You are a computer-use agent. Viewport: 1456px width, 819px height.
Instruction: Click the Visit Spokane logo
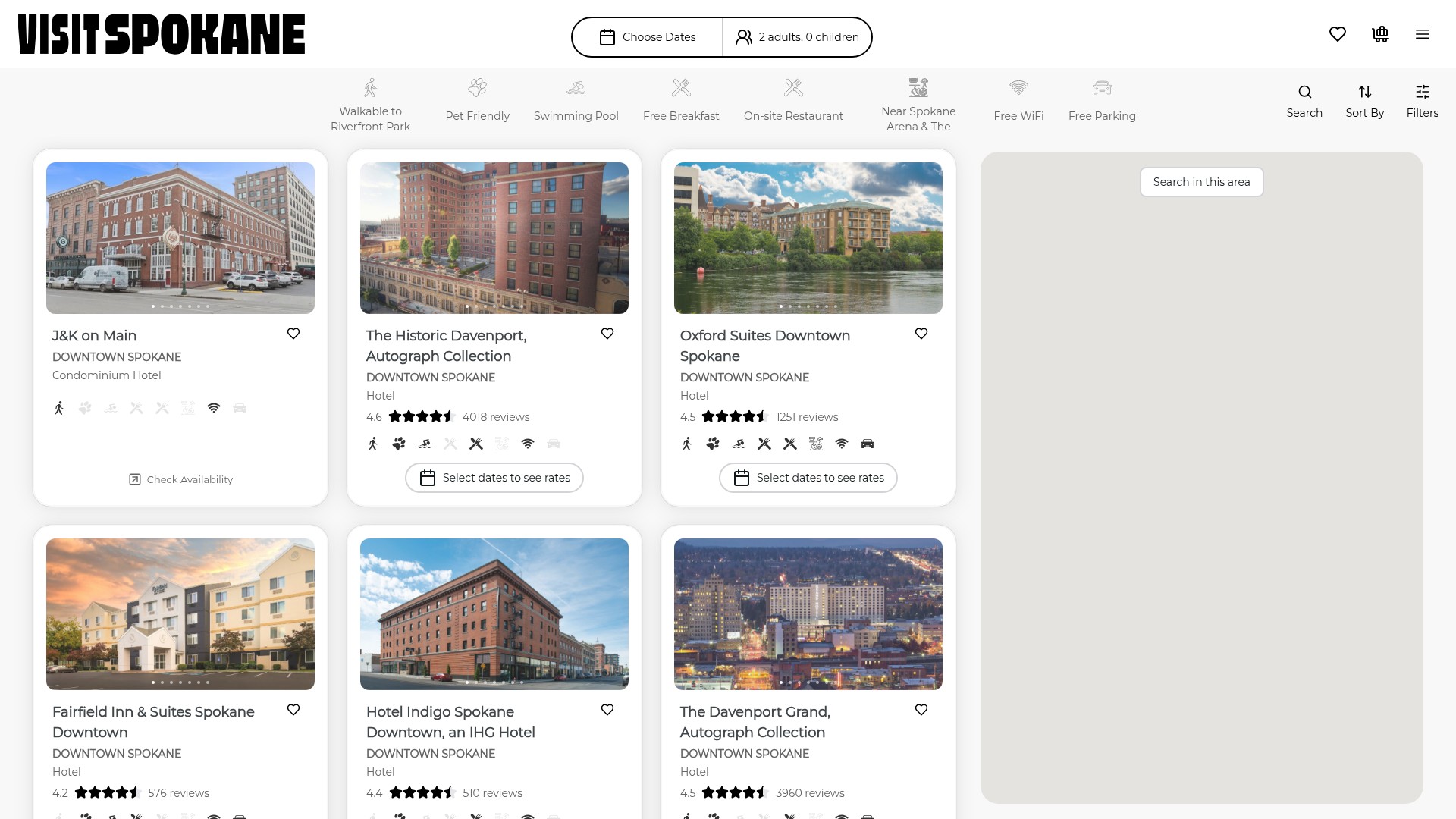click(x=162, y=34)
